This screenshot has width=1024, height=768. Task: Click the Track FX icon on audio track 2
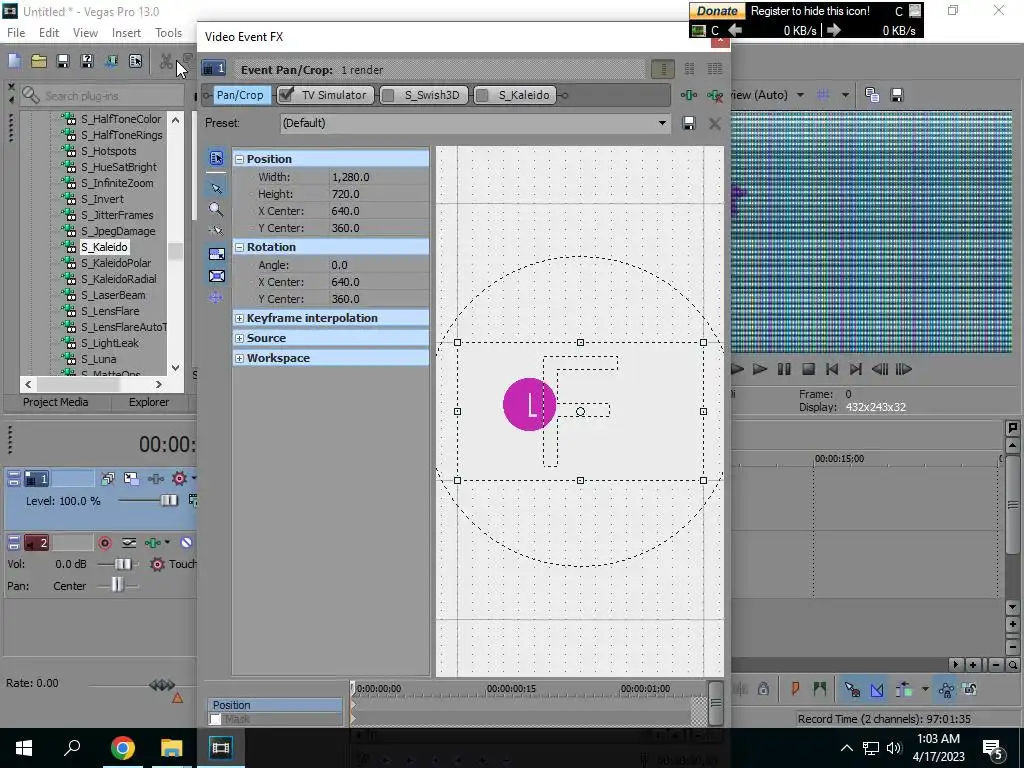pos(153,543)
